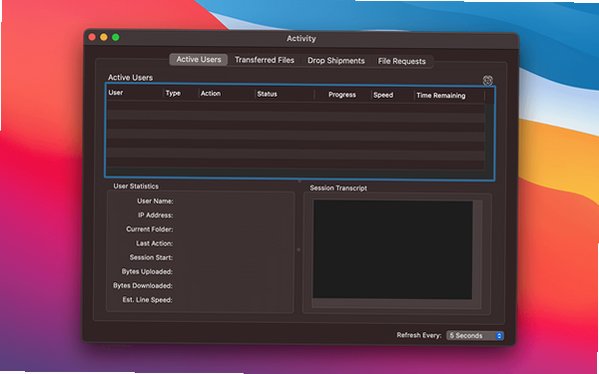This screenshot has height=374, width=599.
Task: Sort by the Type column header
Action: (180, 94)
